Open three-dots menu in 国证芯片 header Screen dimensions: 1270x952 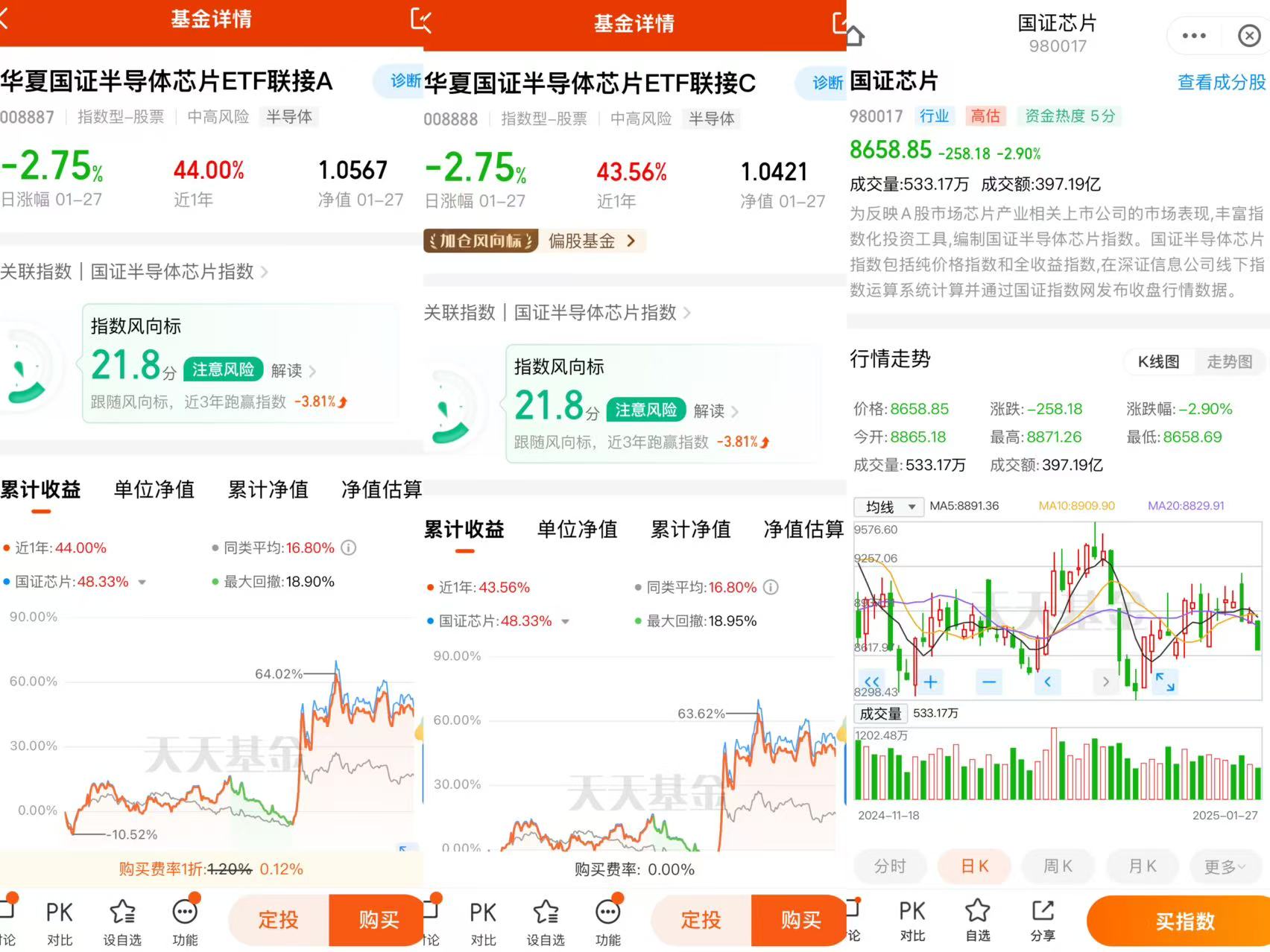pos(1193,36)
